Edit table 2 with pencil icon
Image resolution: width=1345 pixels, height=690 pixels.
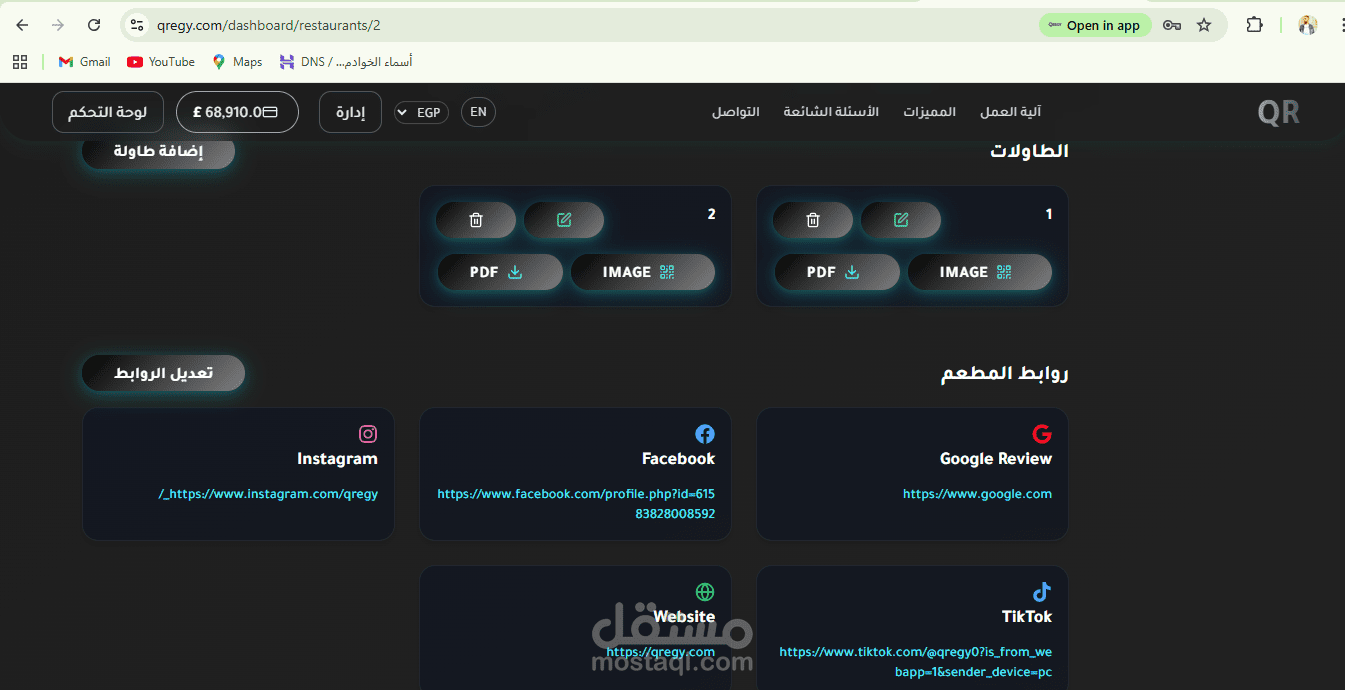(564, 220)
